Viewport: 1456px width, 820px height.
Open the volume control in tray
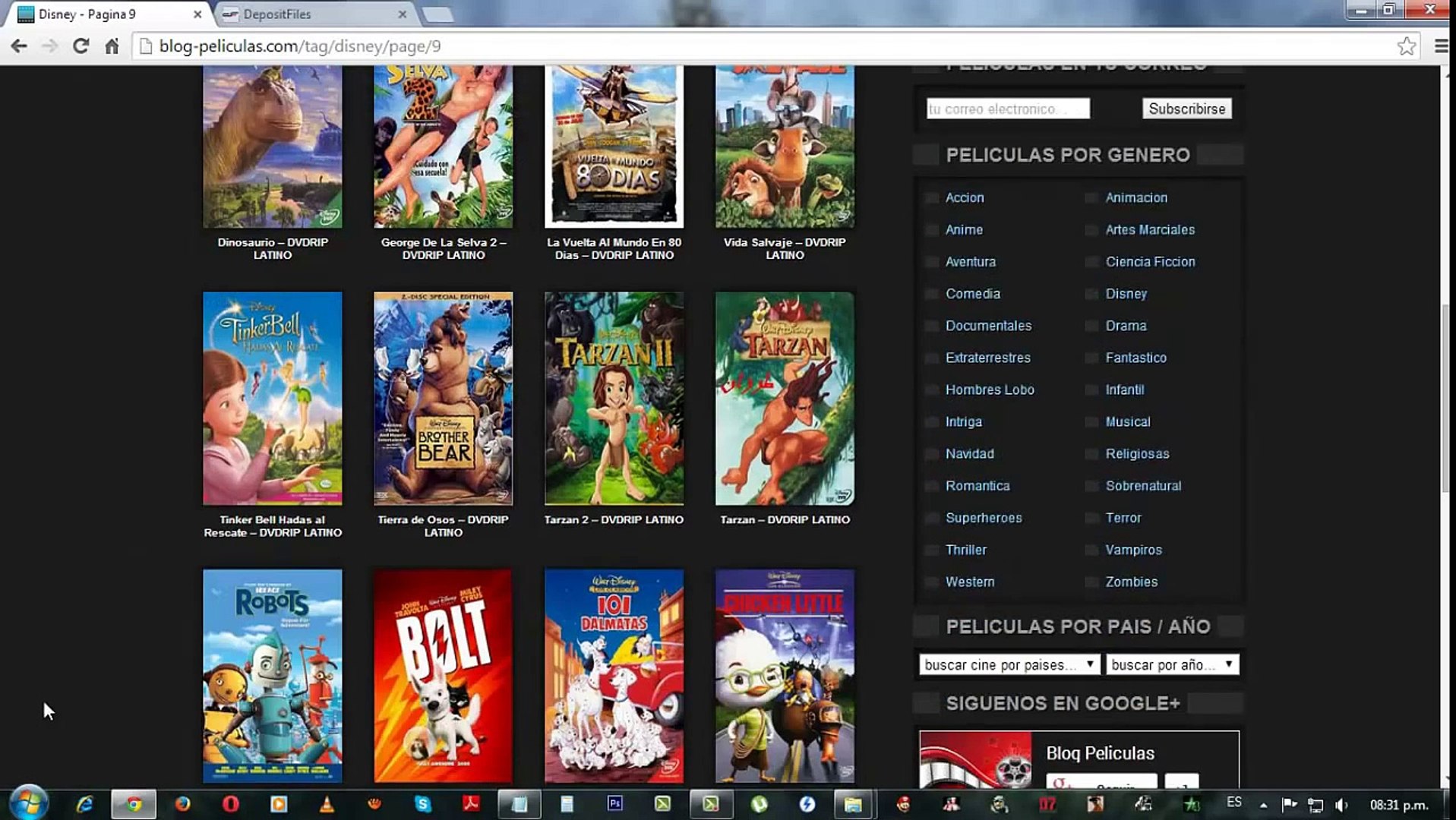click(x=1341, y=805)
